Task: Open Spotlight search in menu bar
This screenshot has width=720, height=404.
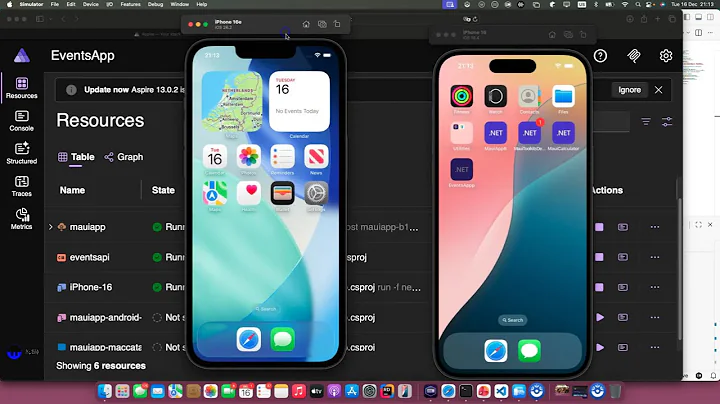Action: tap(638, 4)
